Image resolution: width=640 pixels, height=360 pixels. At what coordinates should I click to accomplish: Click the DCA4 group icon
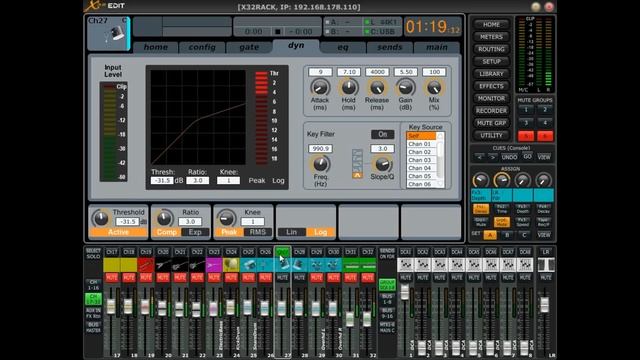tap(457, 265)
